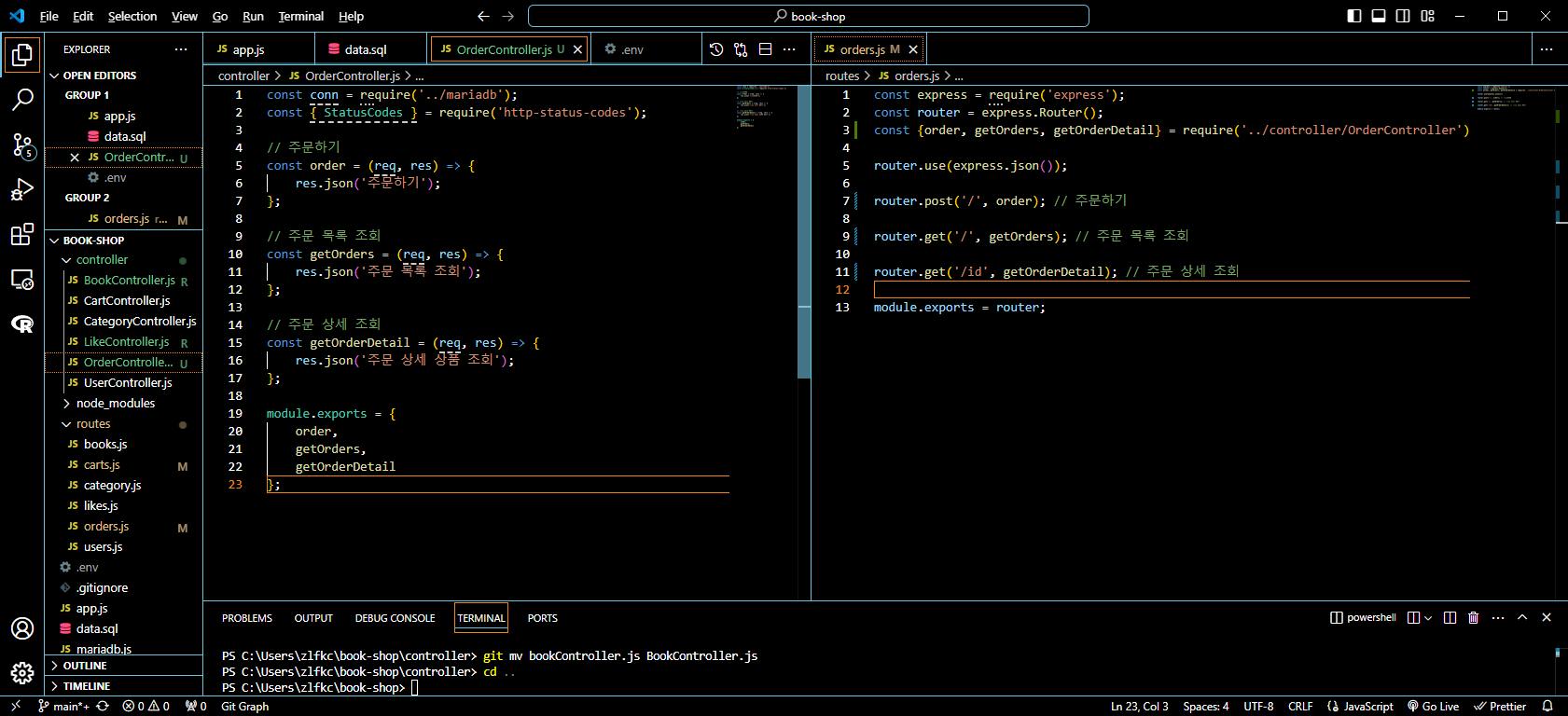Image resolution: width=1568 pixels, height=716 pixels.
Task: Switch to the .env editor tab
Action: tap(646, 49)
